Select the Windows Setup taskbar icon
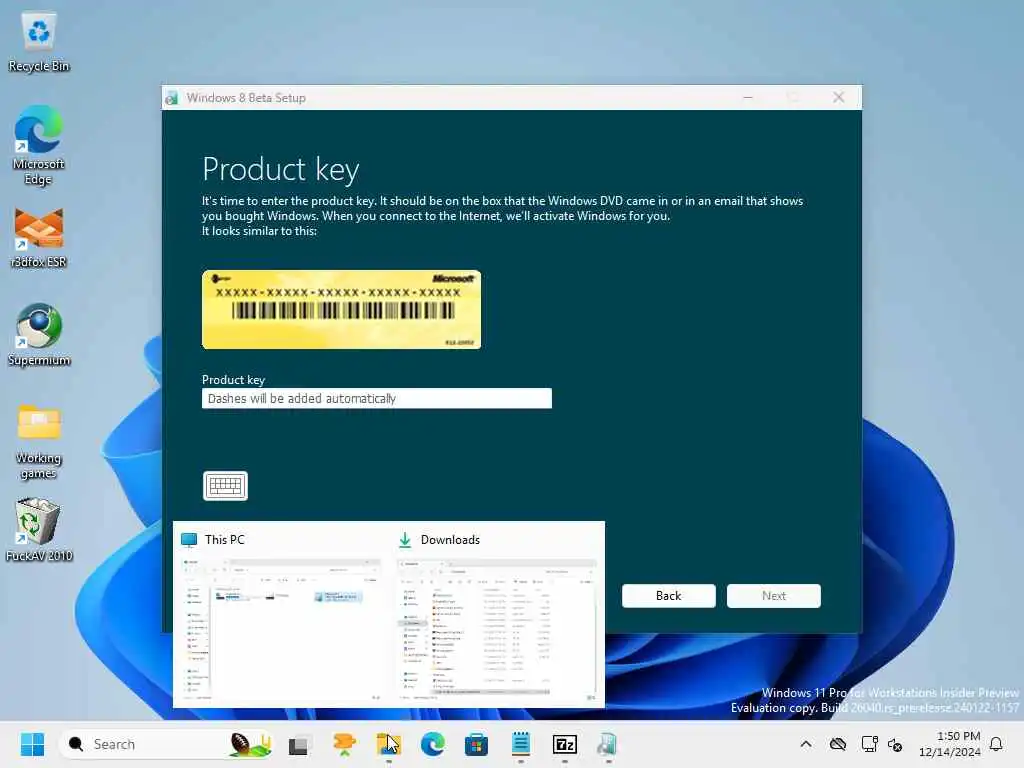This screenshot has width=1024, height=768. (607, 744)
